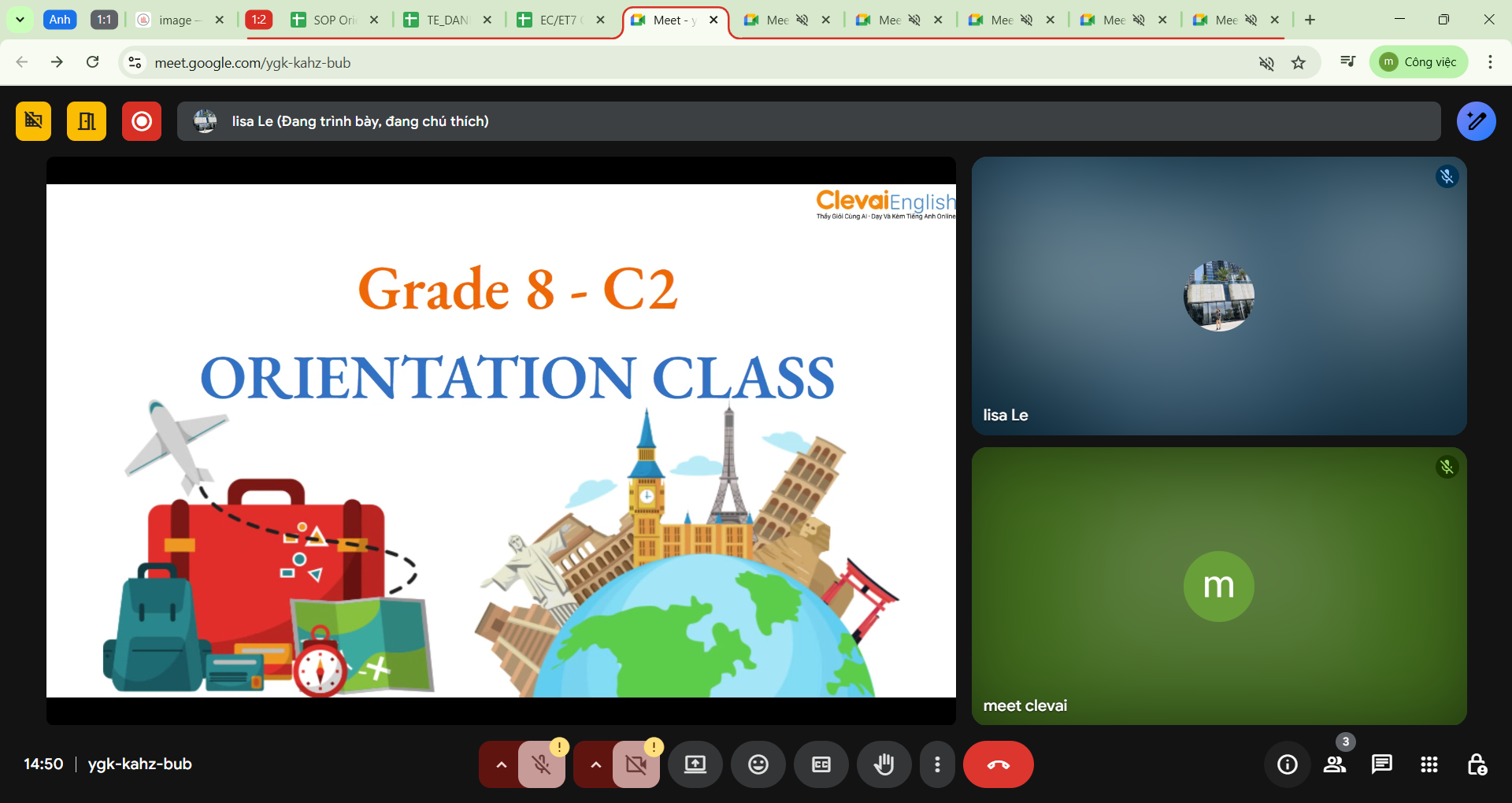The image size is (1512, 803).
Task: Open the blue annotation pen tool
Action: coord(1476,121)
